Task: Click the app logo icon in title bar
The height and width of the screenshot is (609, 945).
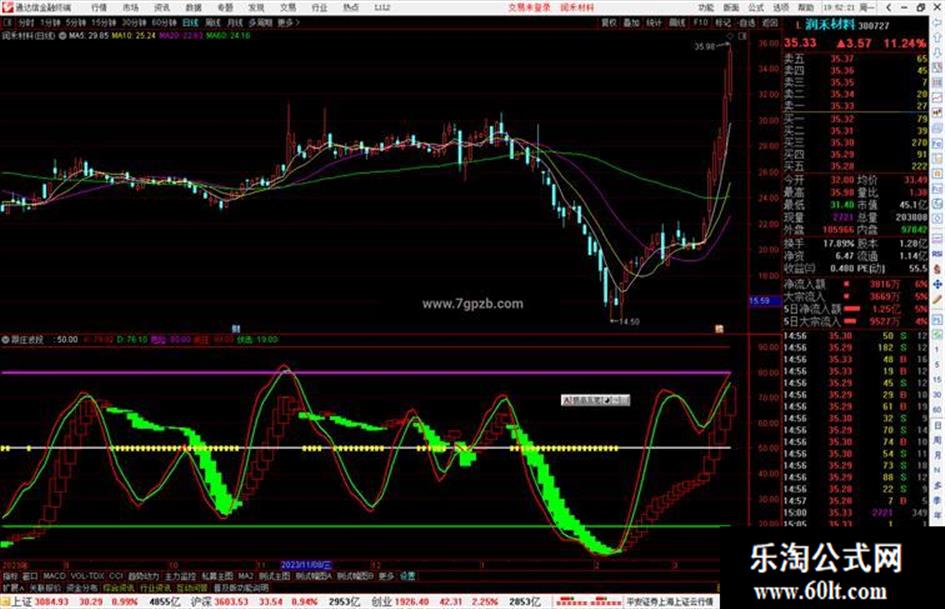Action: point(7,7)
